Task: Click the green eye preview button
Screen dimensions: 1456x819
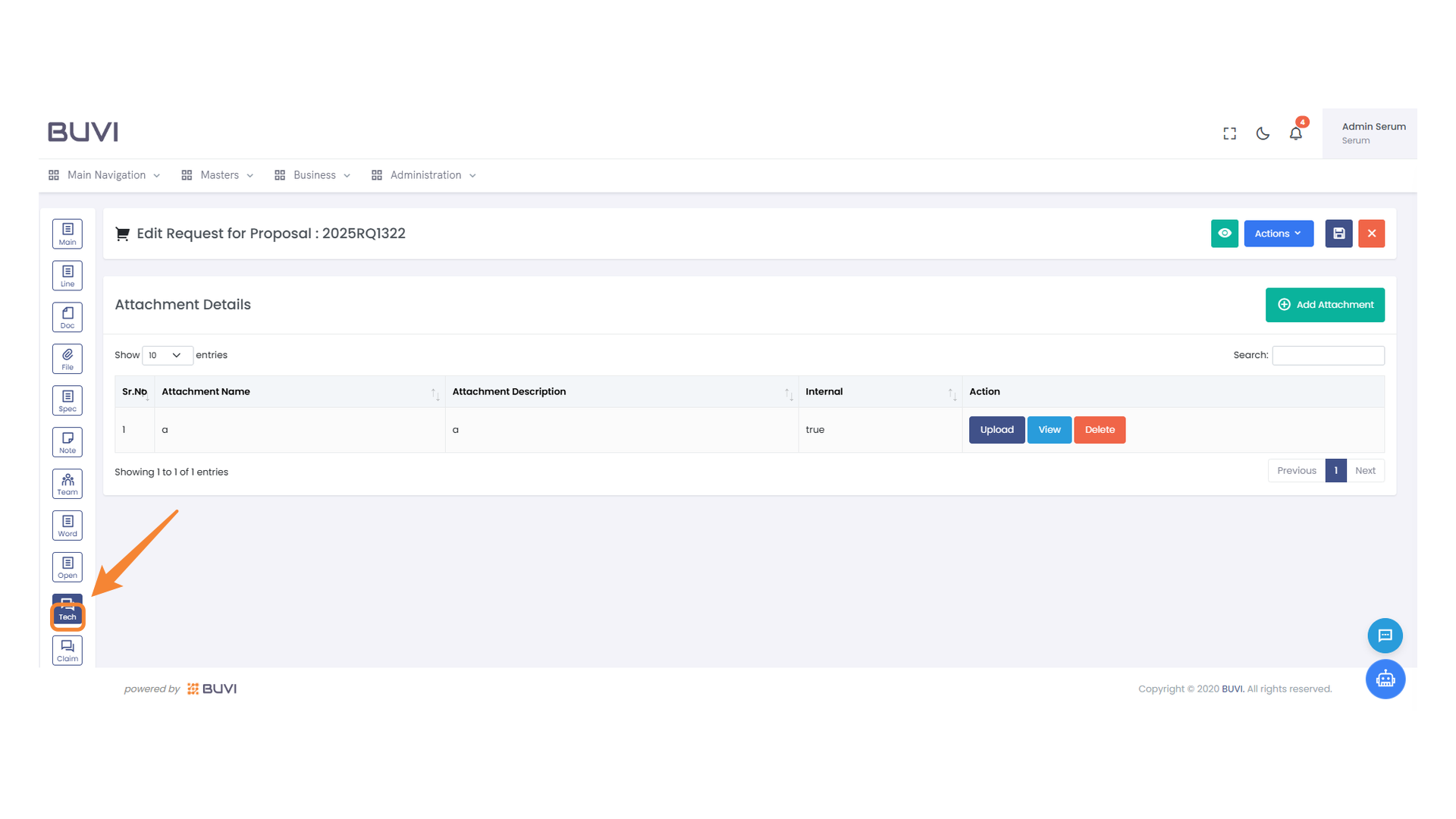Action: coord(1224,234)
